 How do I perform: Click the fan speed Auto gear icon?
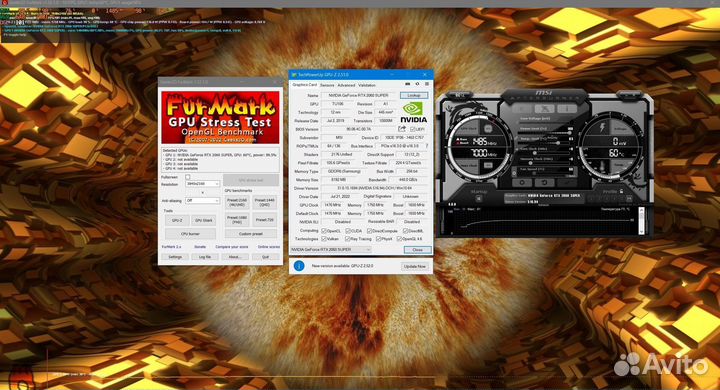(514, 174)
